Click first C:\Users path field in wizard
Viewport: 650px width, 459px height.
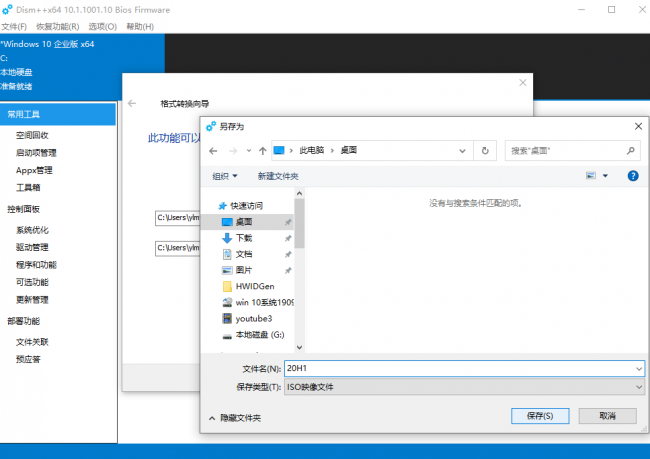pyautogui.click(x=177, y=218)
